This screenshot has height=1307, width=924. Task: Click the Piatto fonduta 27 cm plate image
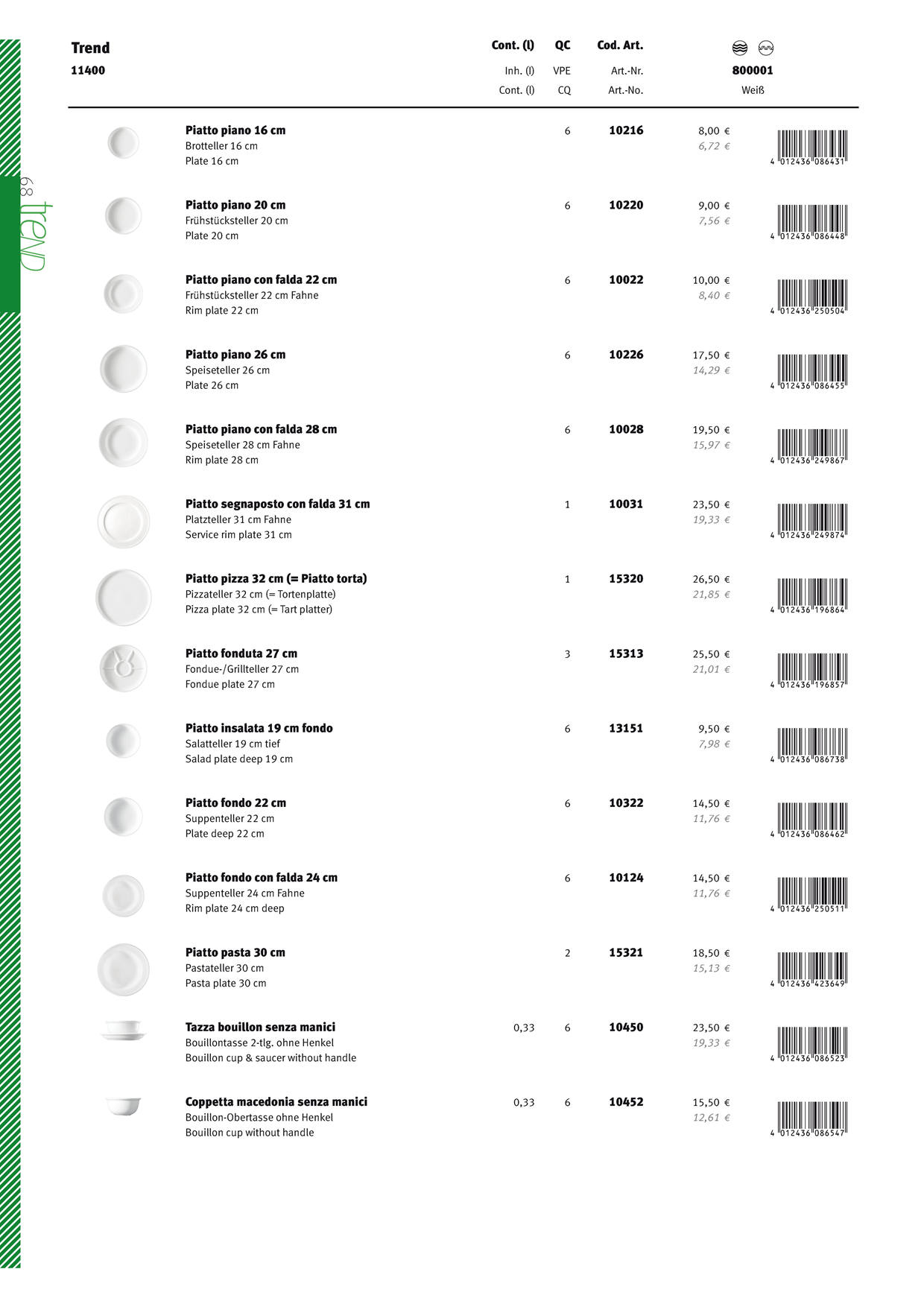click(124, 668)
